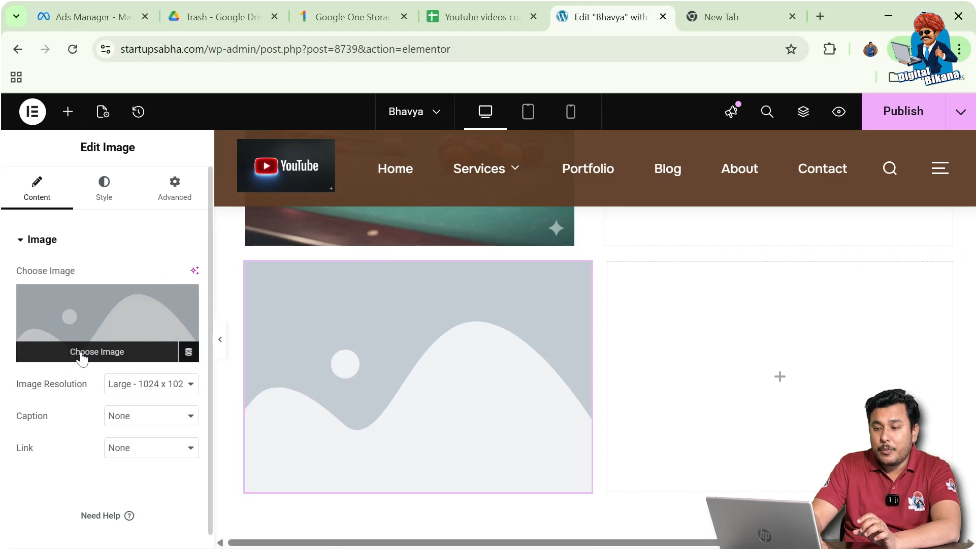Viewport: 979px width, 551px height.
Task: Open dynamic tags icon on image control
Action: [189, 352]
